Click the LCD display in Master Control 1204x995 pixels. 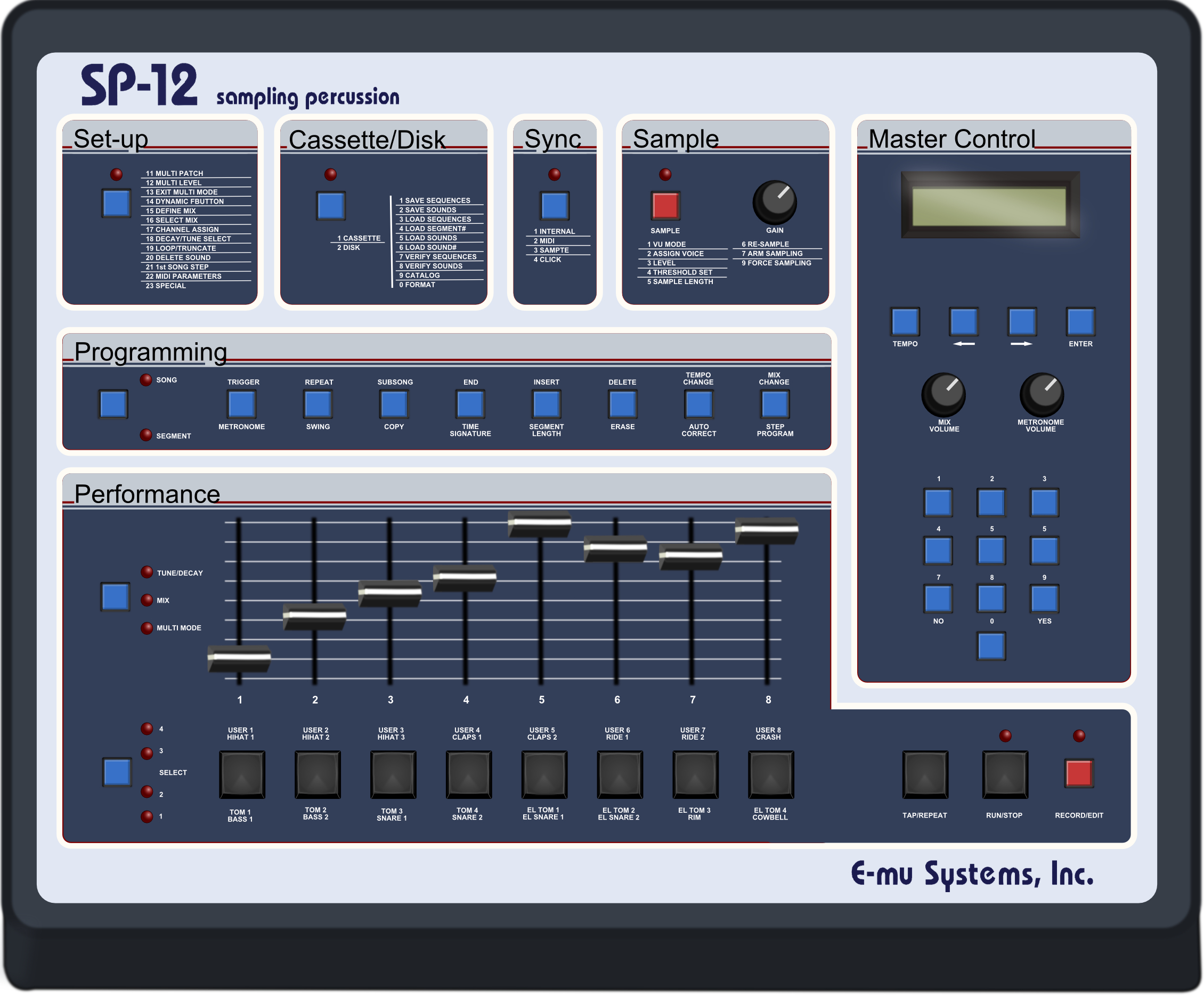coord(990,205)
